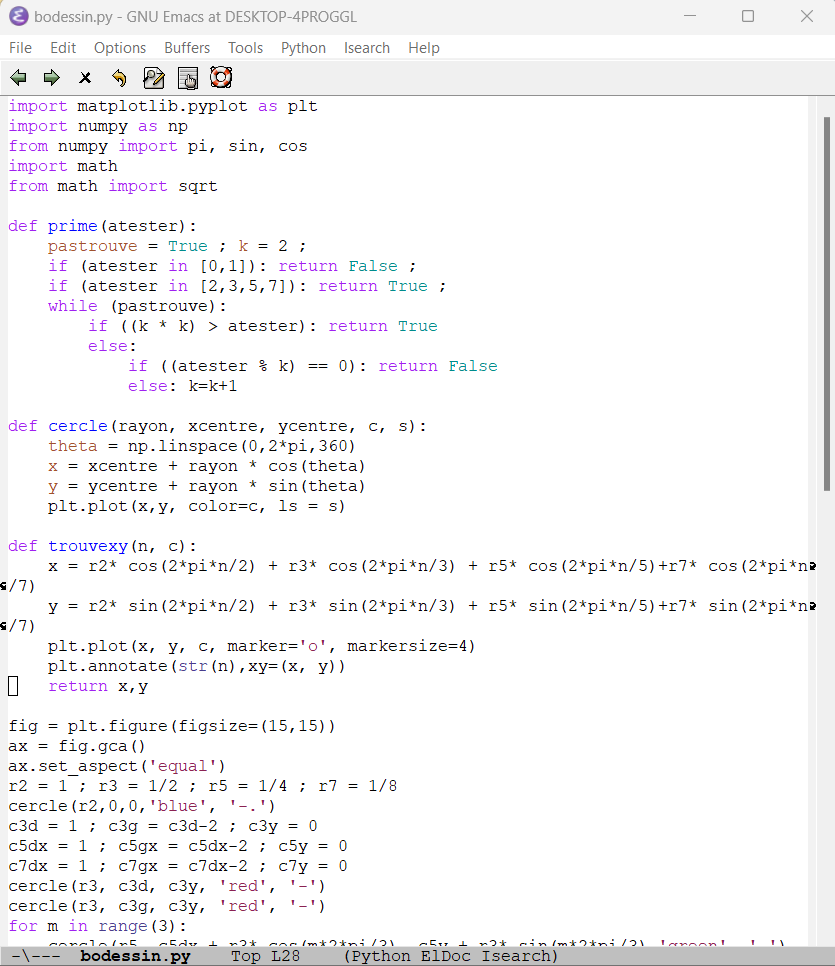835x966 pixels.
Task: Open the Buffers menu
Action: tap(187, 48)
